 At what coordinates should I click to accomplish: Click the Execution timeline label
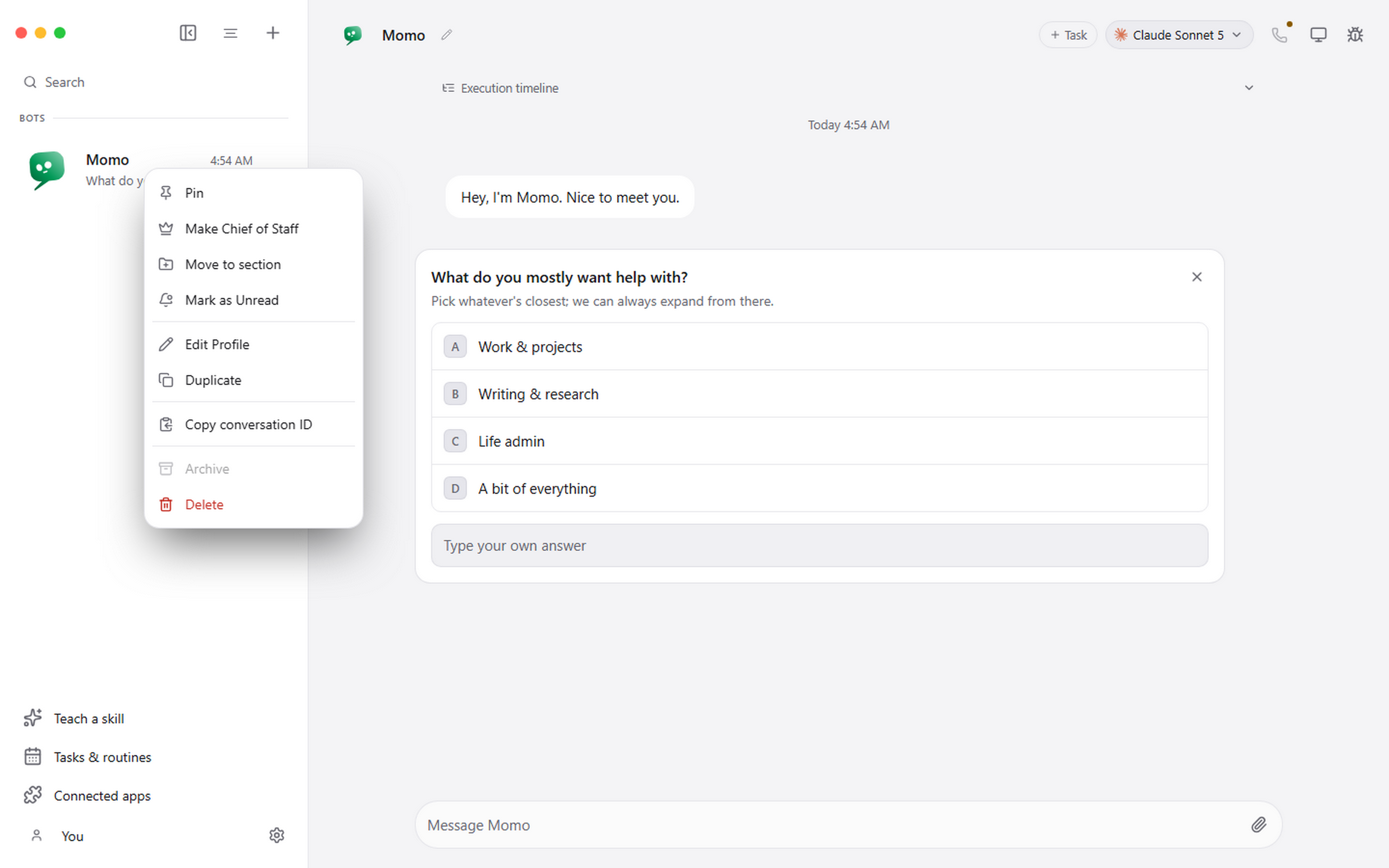coord(509,88)
